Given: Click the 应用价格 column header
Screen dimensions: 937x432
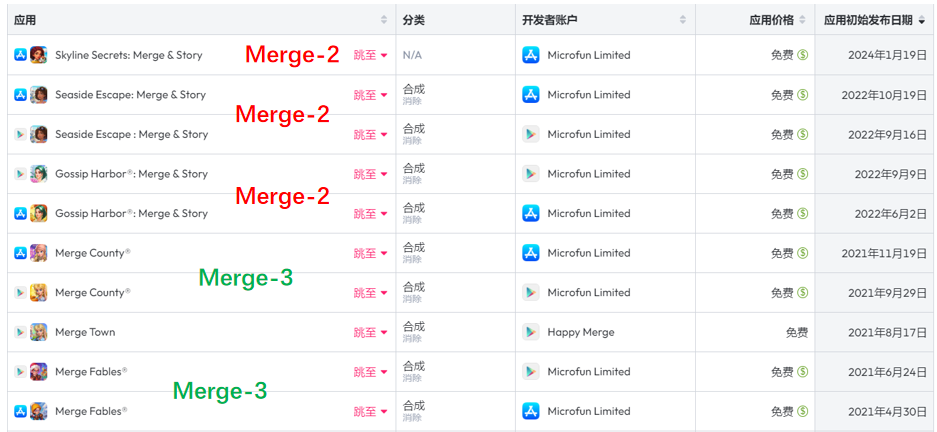Looking at the screenshot, I should [x=771, y=20].
